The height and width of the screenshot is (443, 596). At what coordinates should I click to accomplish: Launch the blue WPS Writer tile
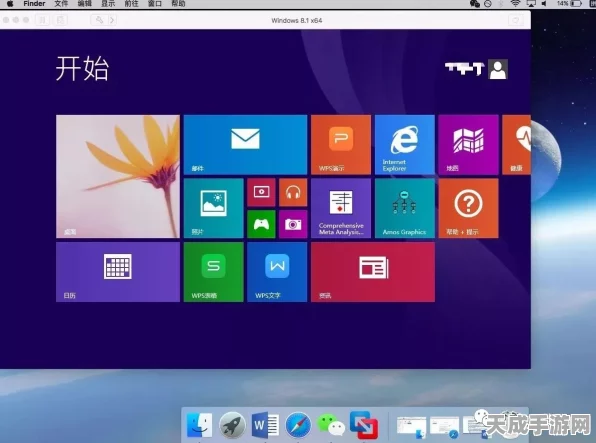pos(277,272)
